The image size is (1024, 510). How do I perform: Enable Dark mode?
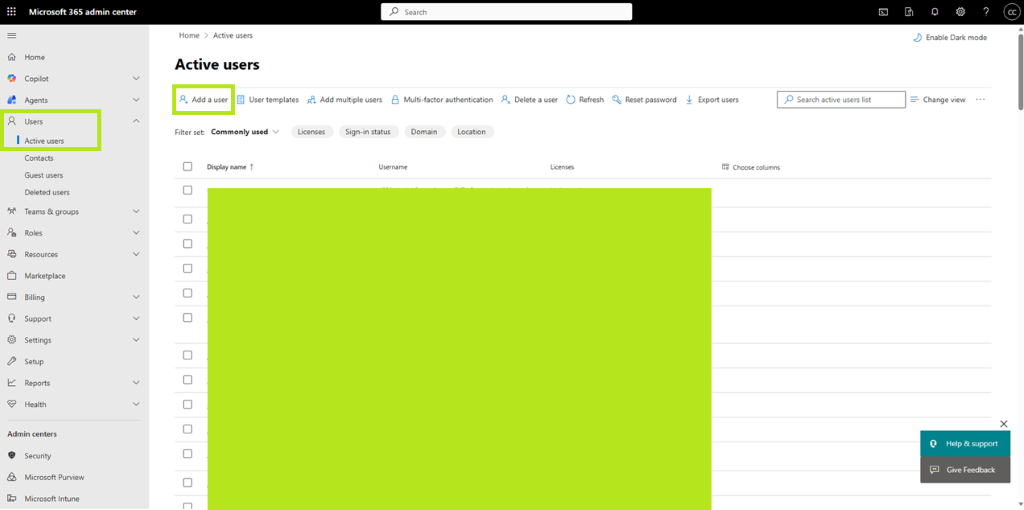click(x=950, y=38)
